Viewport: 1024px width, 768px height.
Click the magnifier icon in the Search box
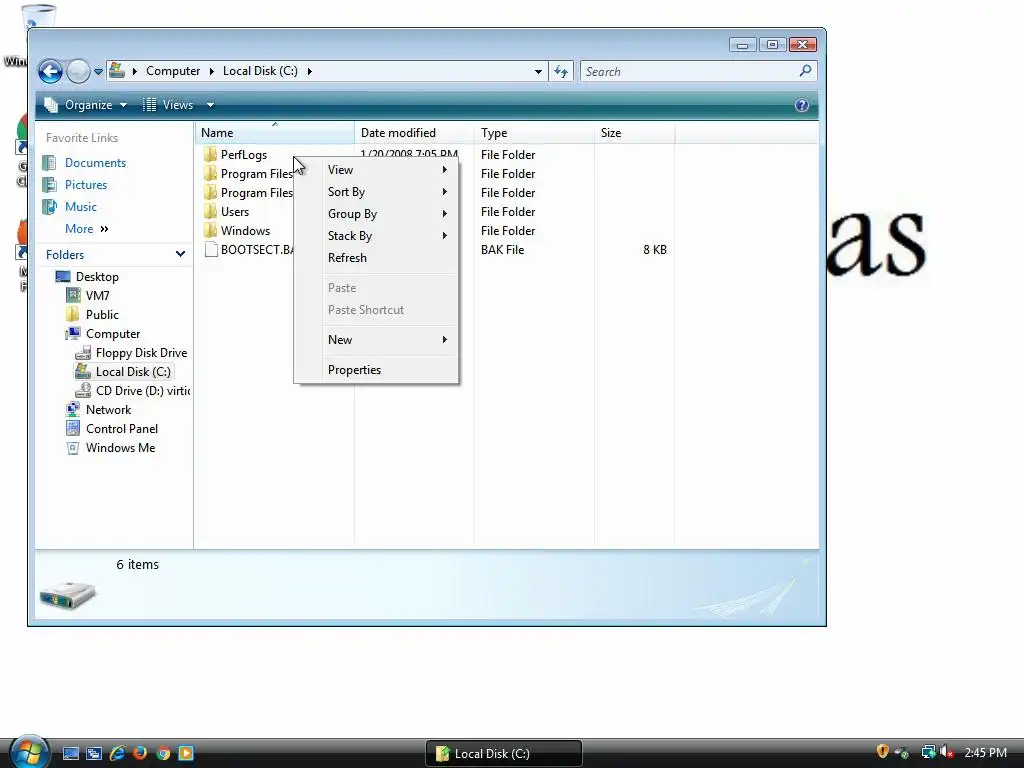click(x=805, y=71)
